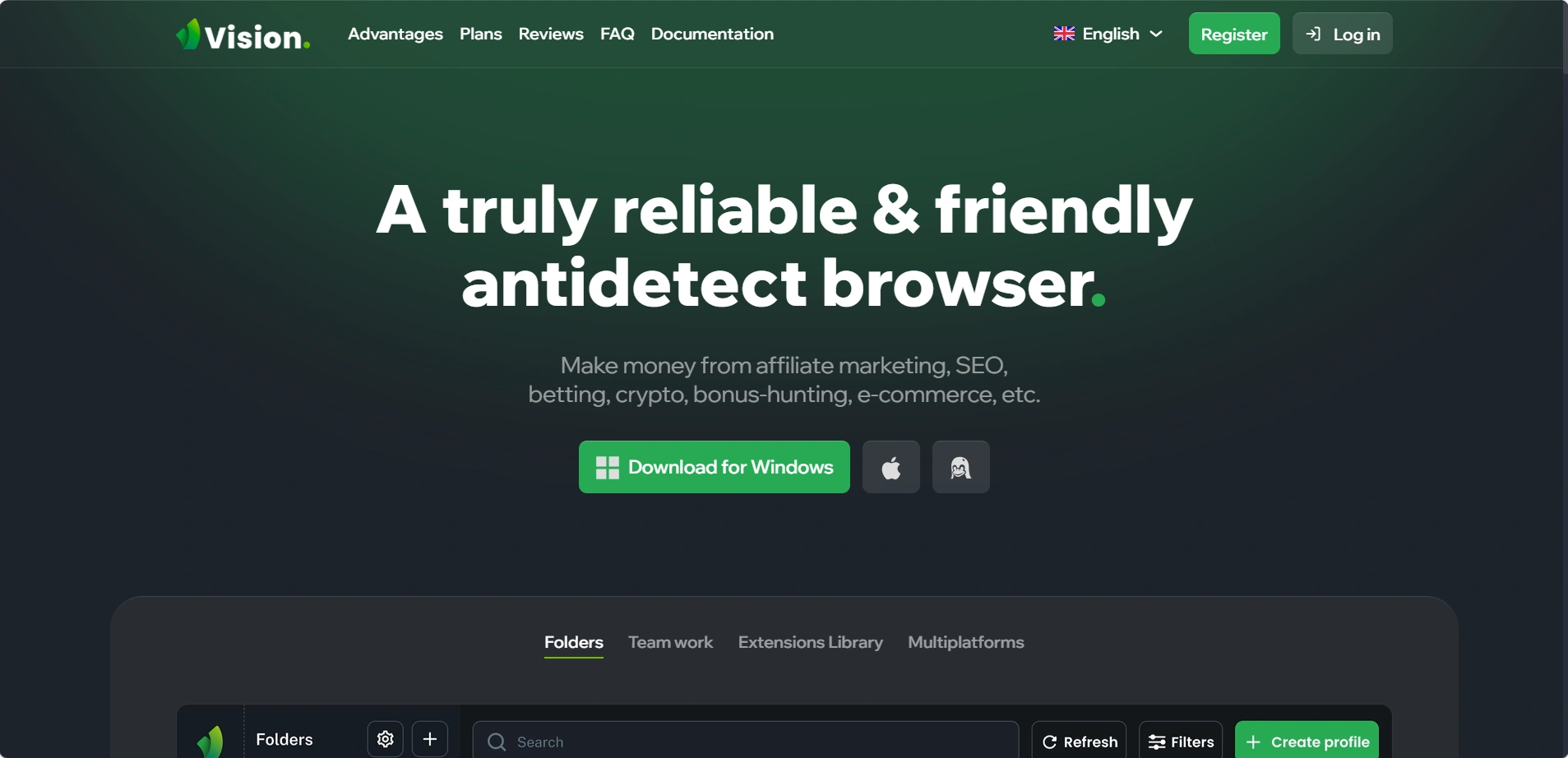
Task: Focus the profile Search field
Action: point(756,742)
